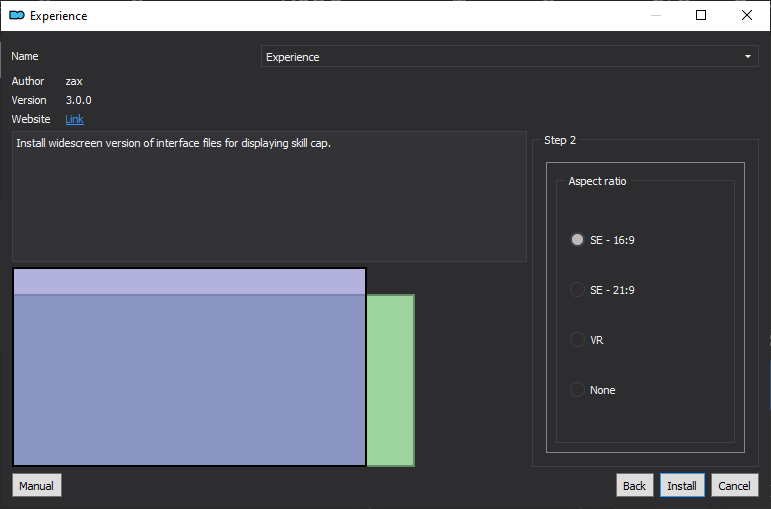
Task: Select the SE - 16:9 aspect ratio
Action: [602, 240]
